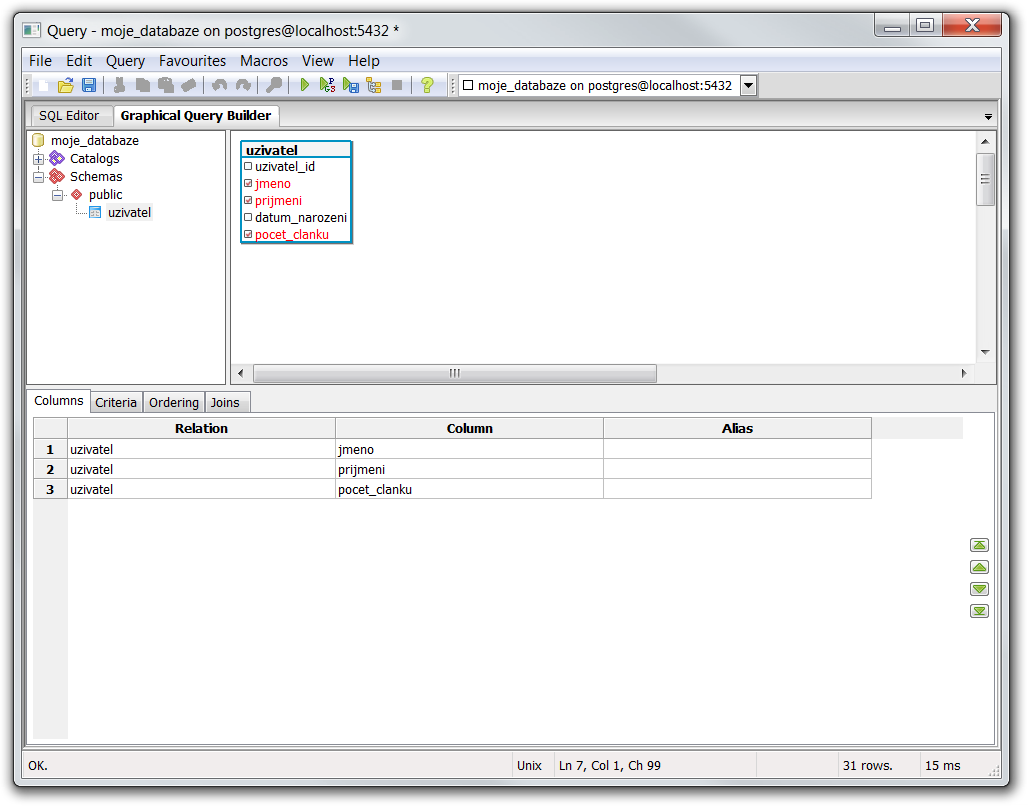Check the uzivatel_id column checkbox
Image resolution: width=1028 pixels, height=806 pixels.
tap(248, 166)
